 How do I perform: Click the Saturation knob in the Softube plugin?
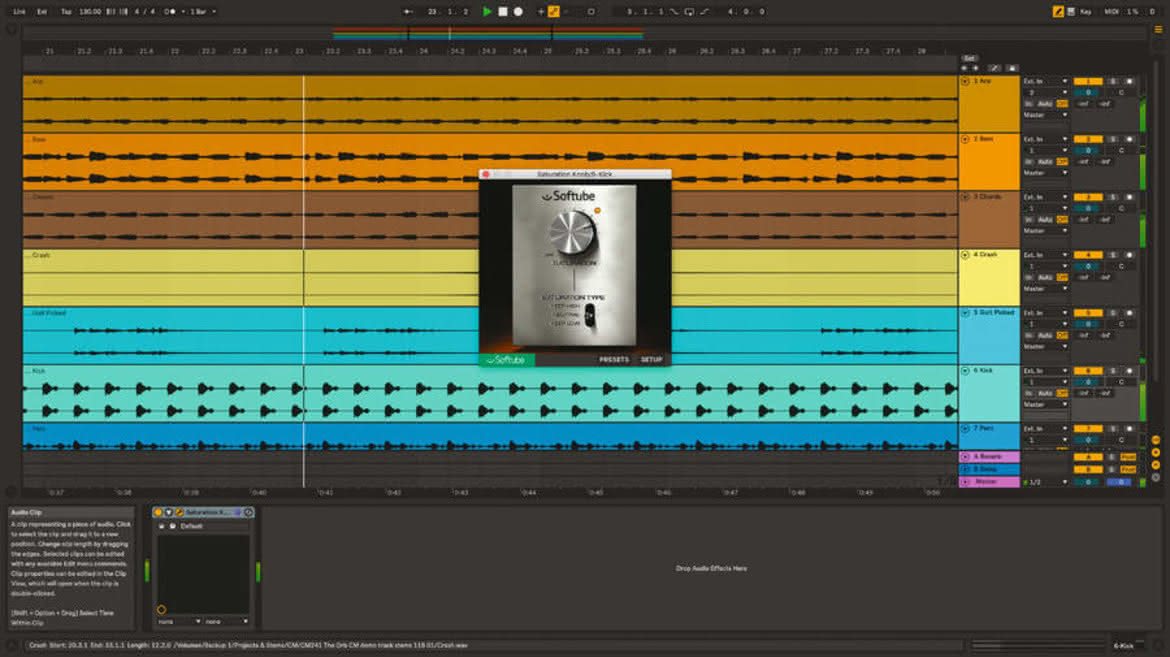(572, 231)
